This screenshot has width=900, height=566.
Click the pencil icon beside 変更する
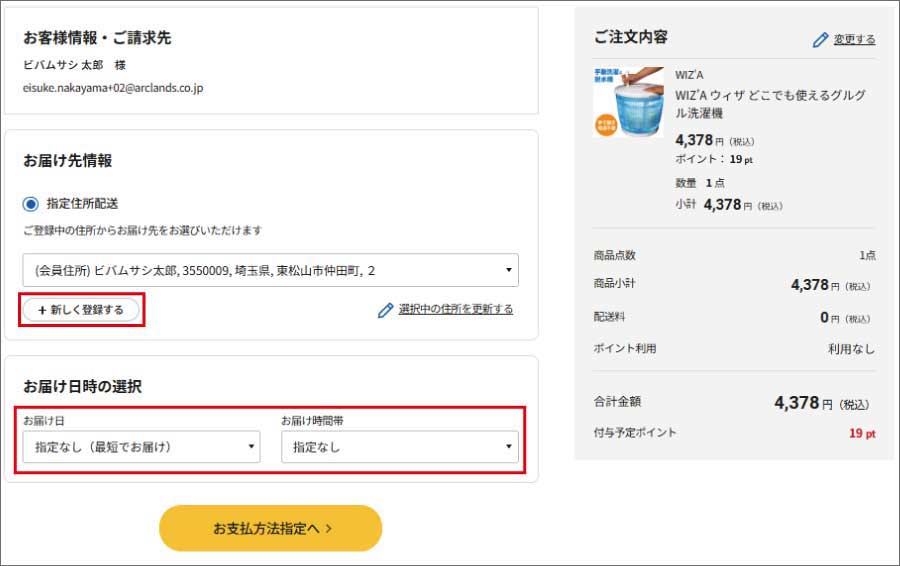click(821, 40)
